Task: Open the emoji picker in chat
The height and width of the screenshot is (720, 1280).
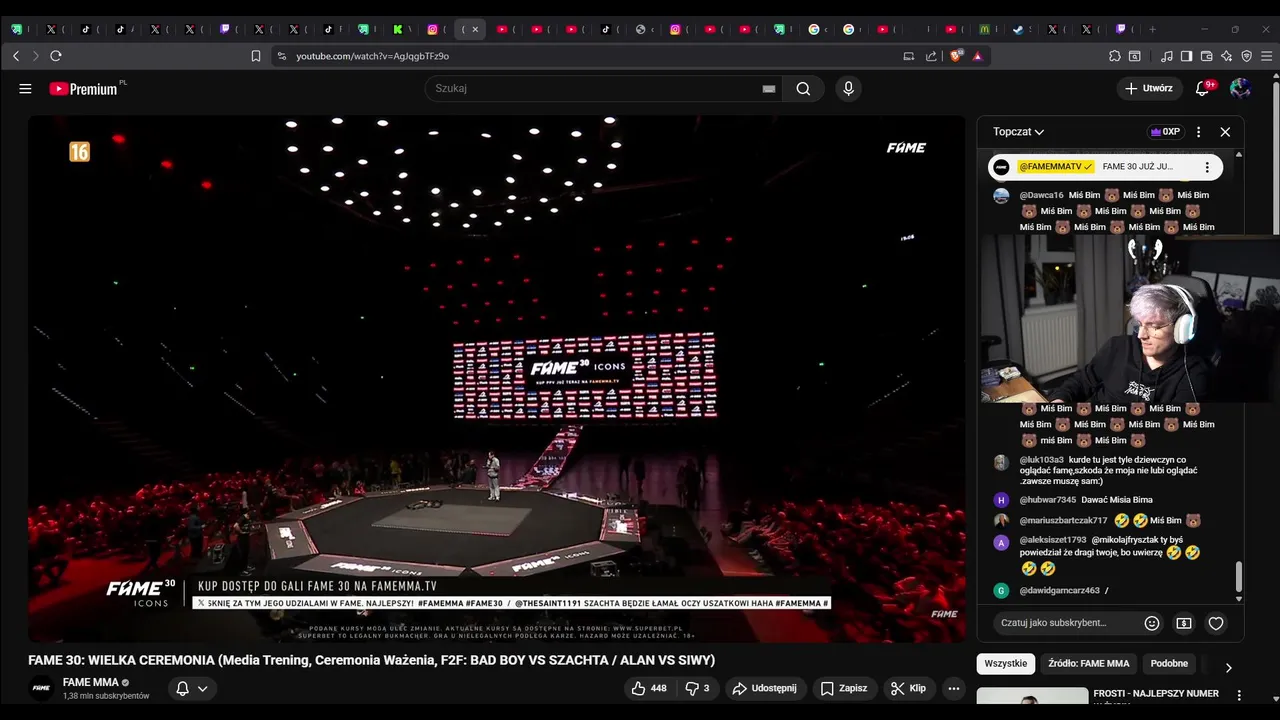Action: (1152, 623)
